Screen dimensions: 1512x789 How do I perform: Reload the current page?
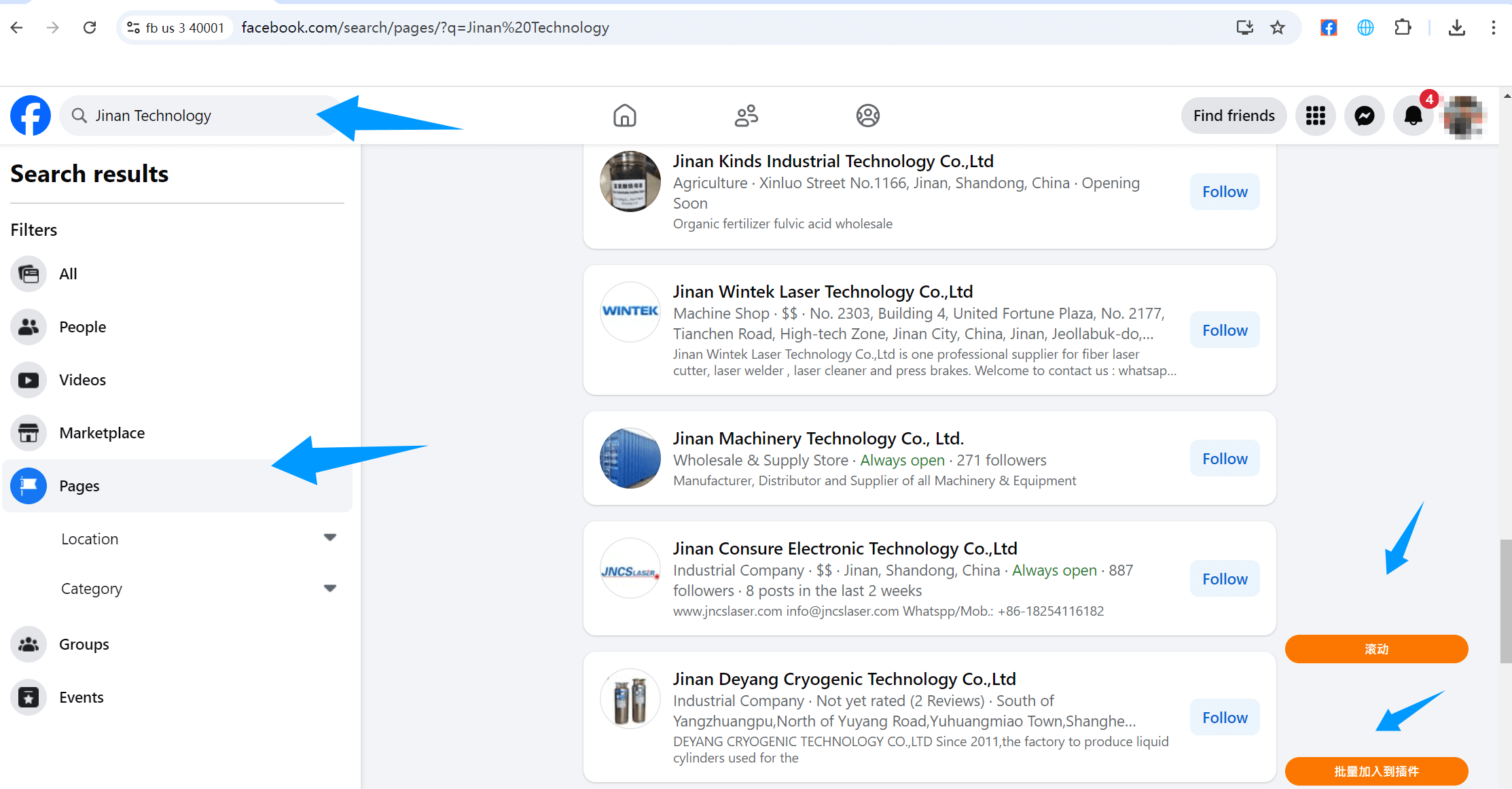click(x=90, y=27)
